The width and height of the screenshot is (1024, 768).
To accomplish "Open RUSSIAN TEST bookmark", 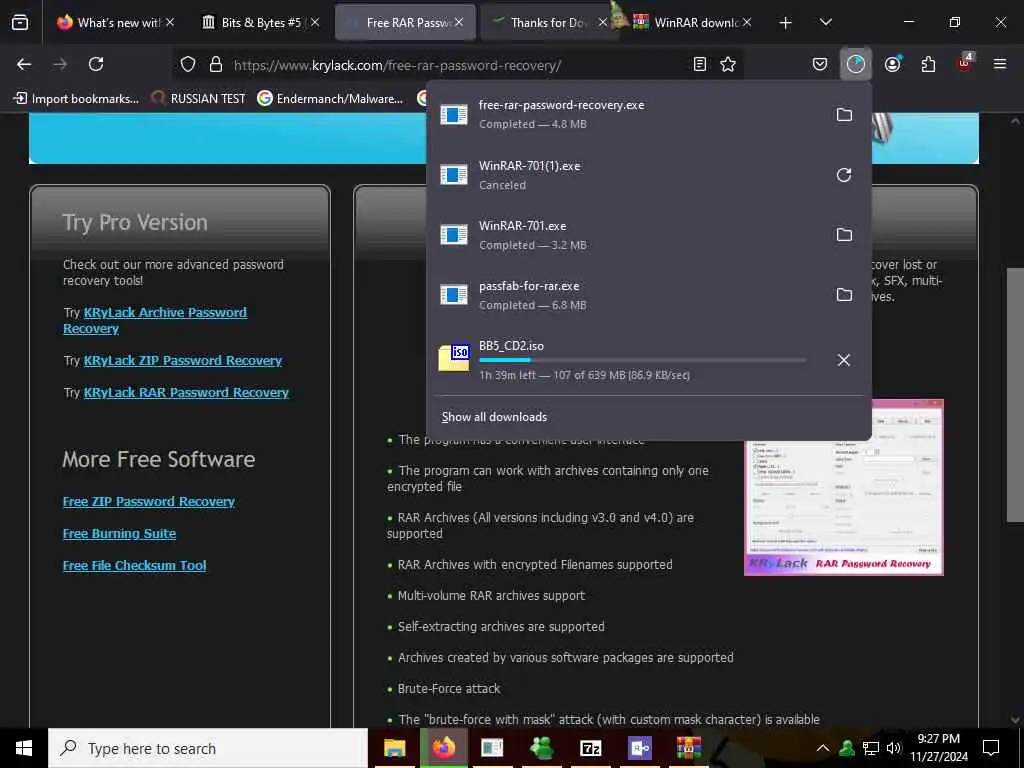I will [x=198, y=99].
